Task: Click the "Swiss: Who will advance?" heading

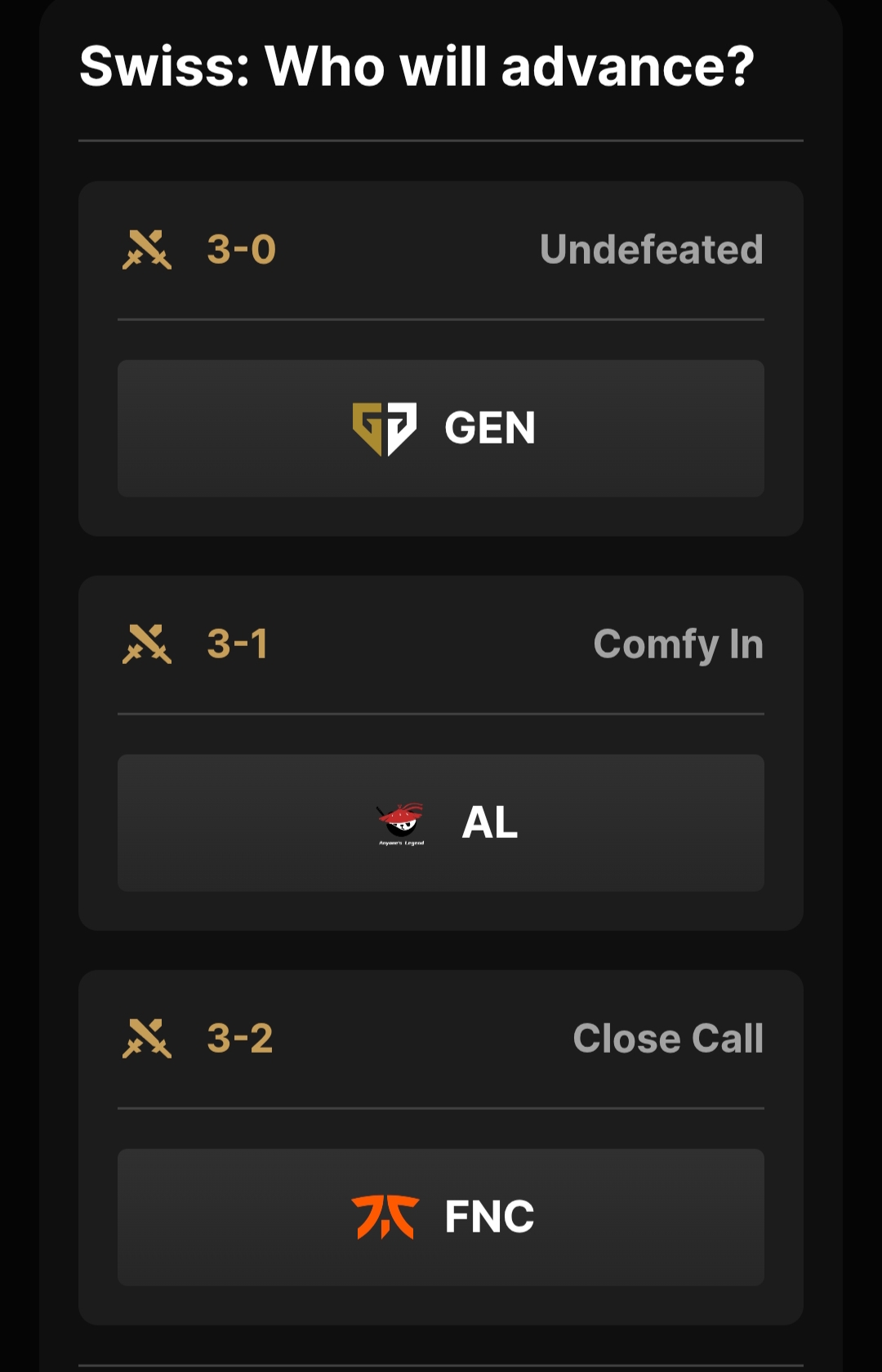Action: tap(416, 67)
